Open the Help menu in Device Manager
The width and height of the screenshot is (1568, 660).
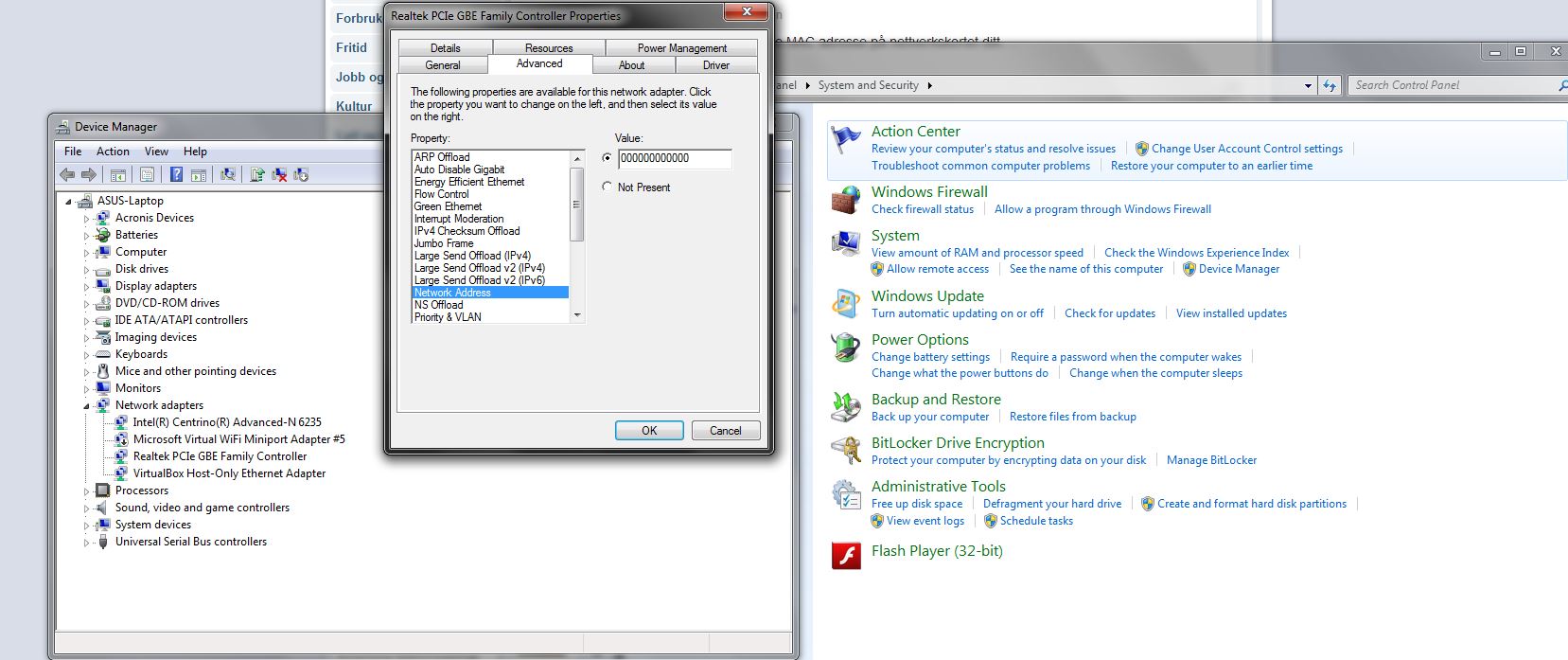click(x=195, y=152)
